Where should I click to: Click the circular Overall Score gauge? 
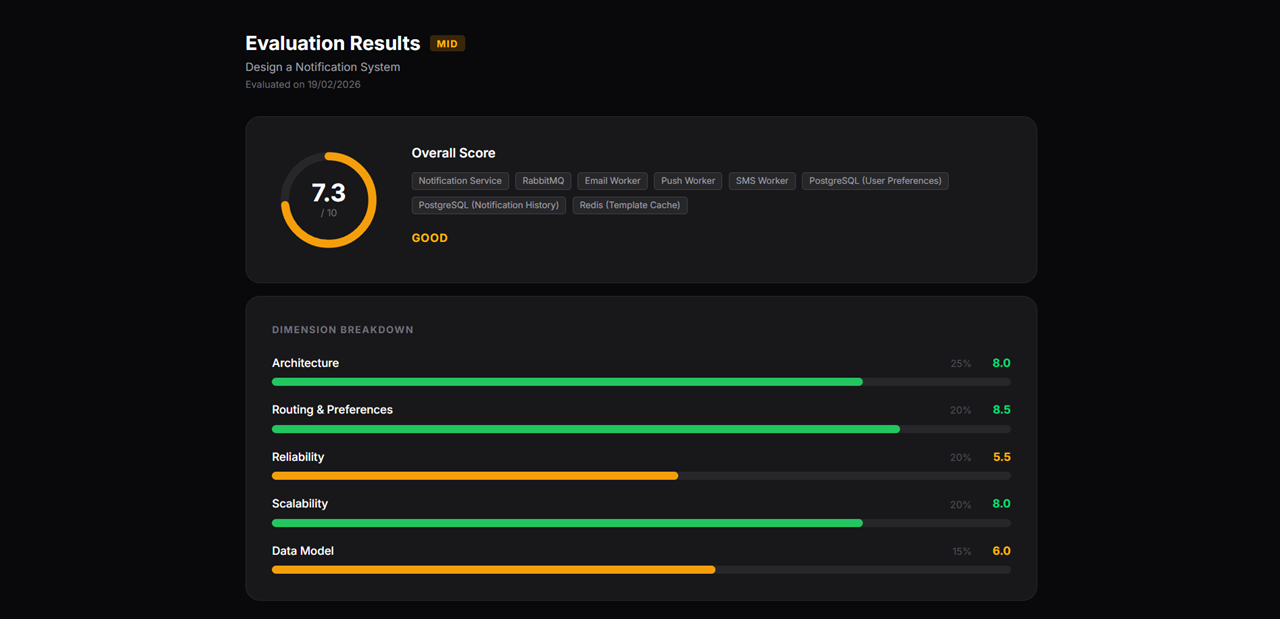pyautogui.click(x=329, y=199)
